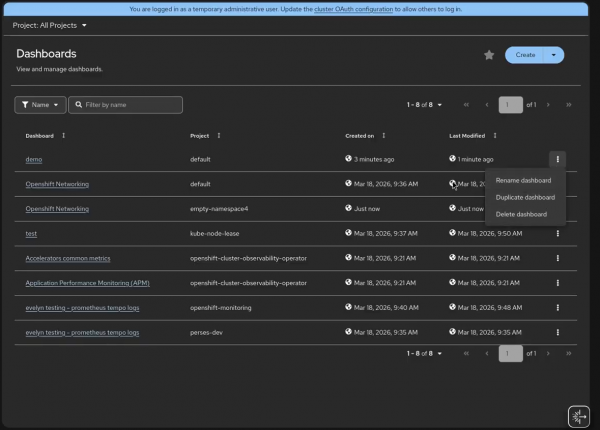Viewport: 600px width, 430px height.
Task: Open evelyn testing dashboard in openshift-monitoring
Action: pyautogui.click(x=82, y=308)
